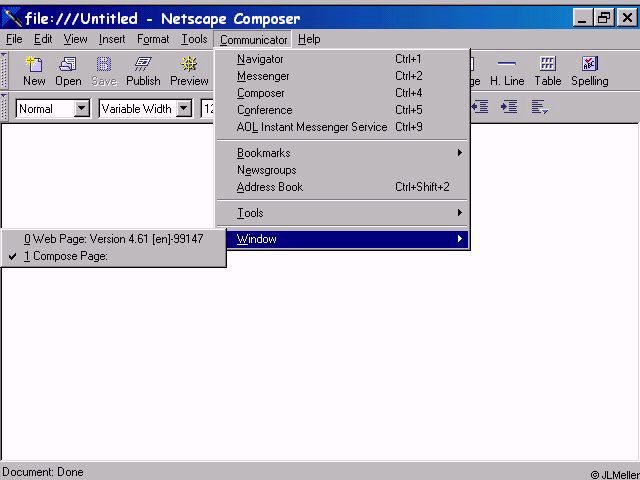Open the Address Book entry
640x480 pixels.
click(343, 187)
